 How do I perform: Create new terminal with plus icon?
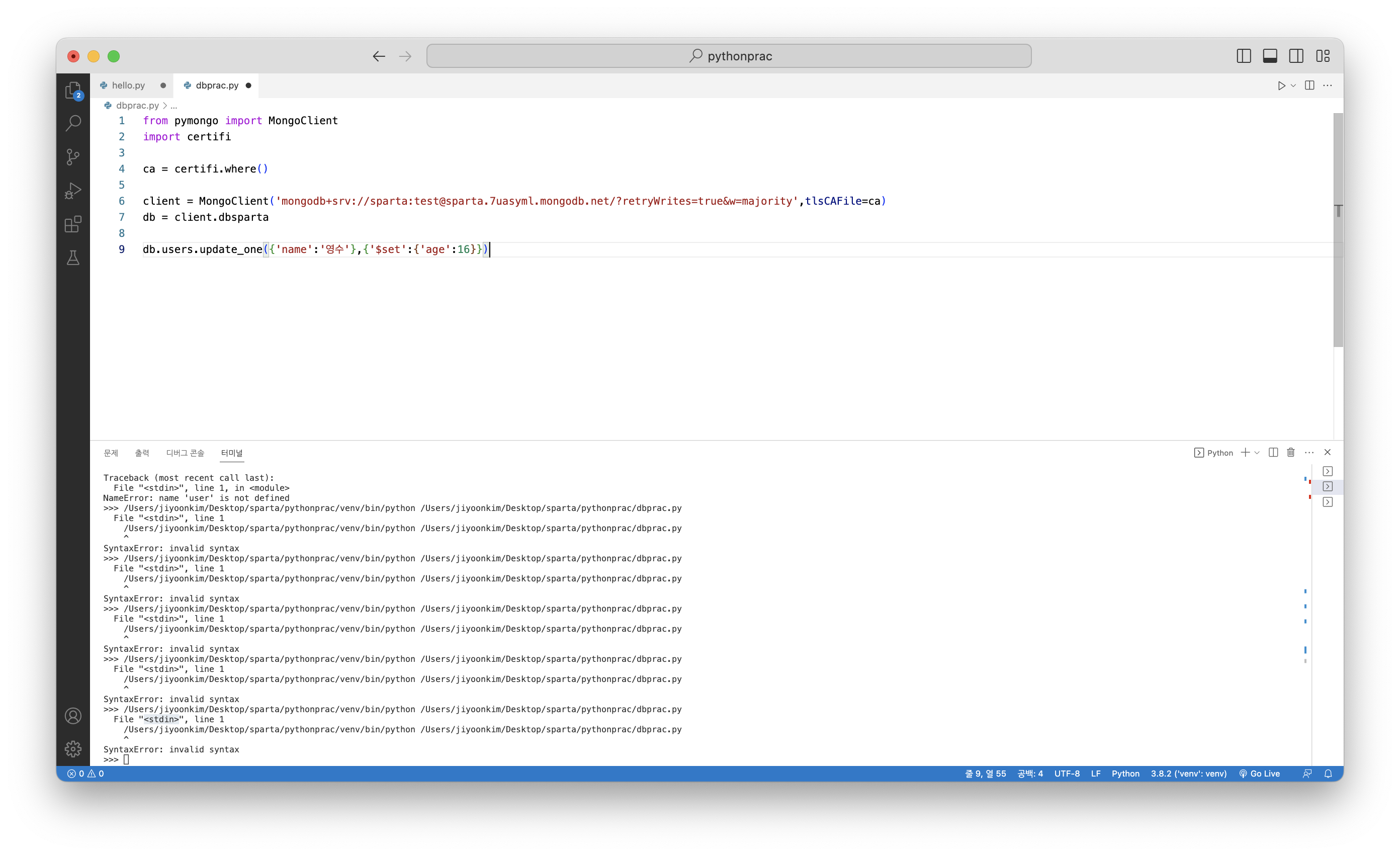1245,453
